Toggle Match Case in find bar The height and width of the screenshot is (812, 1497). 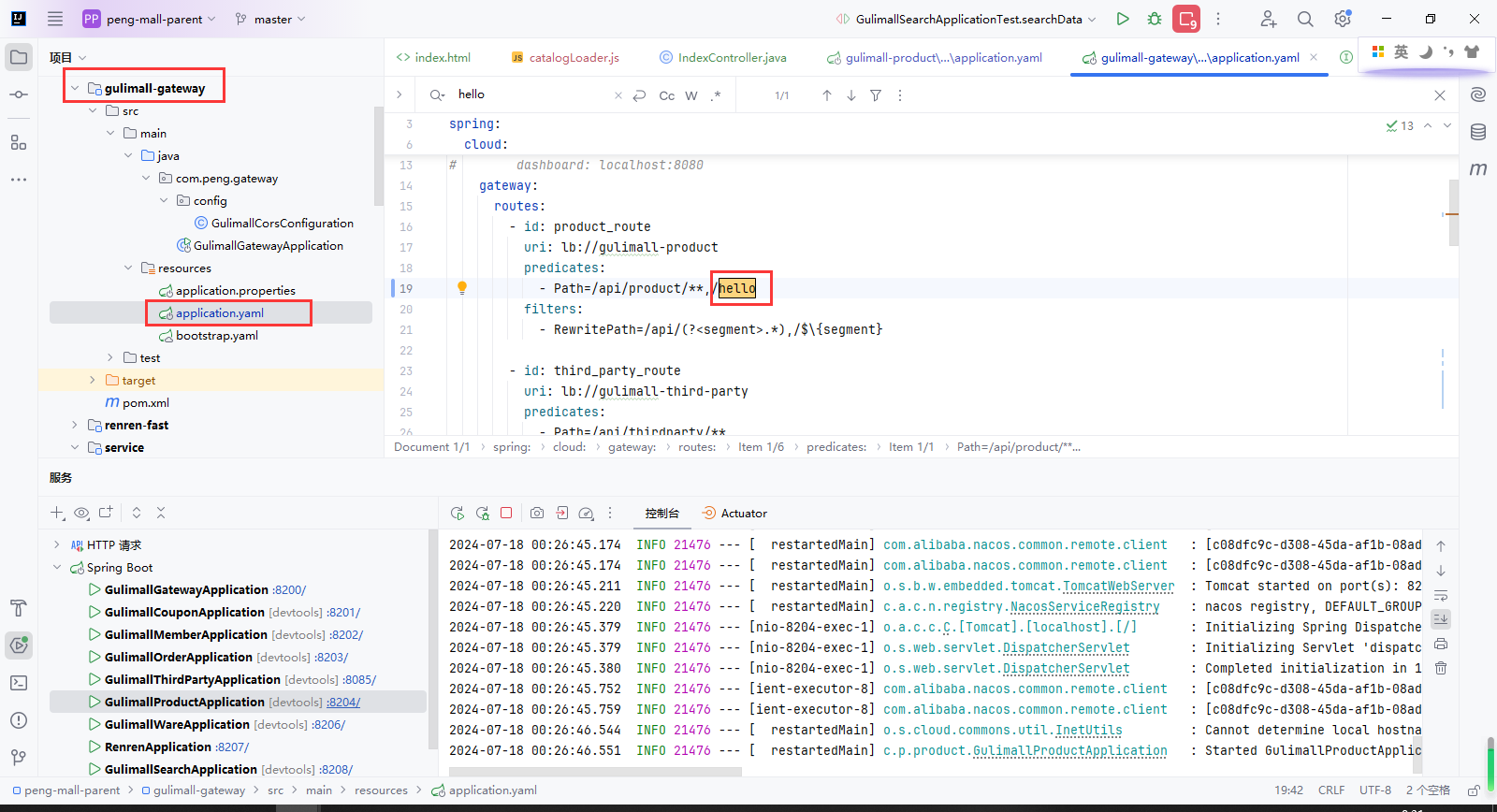tap(667, 95)
